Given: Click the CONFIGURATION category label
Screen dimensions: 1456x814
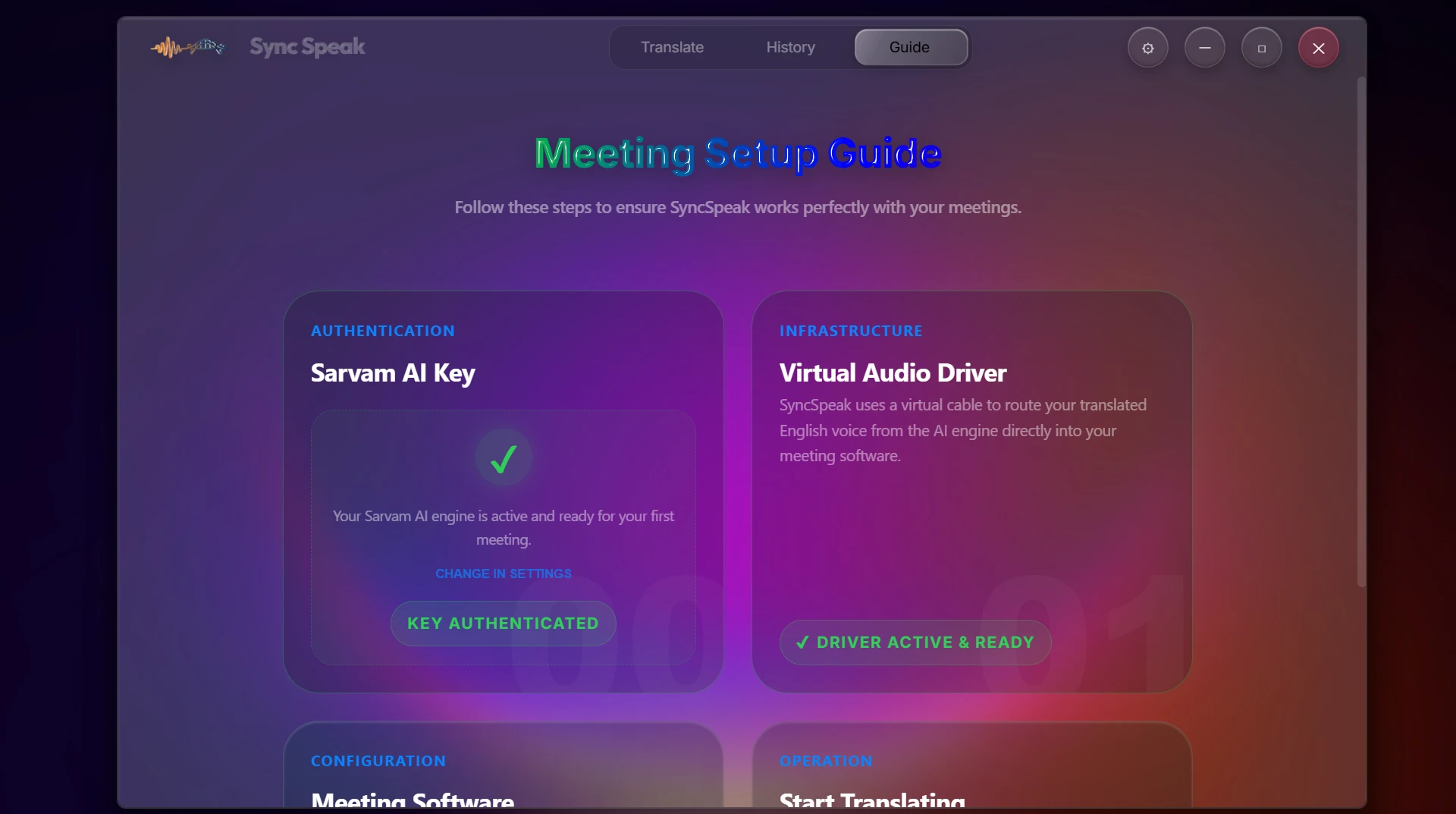Looking at the screenshot, I should click(x=378, y=761).
